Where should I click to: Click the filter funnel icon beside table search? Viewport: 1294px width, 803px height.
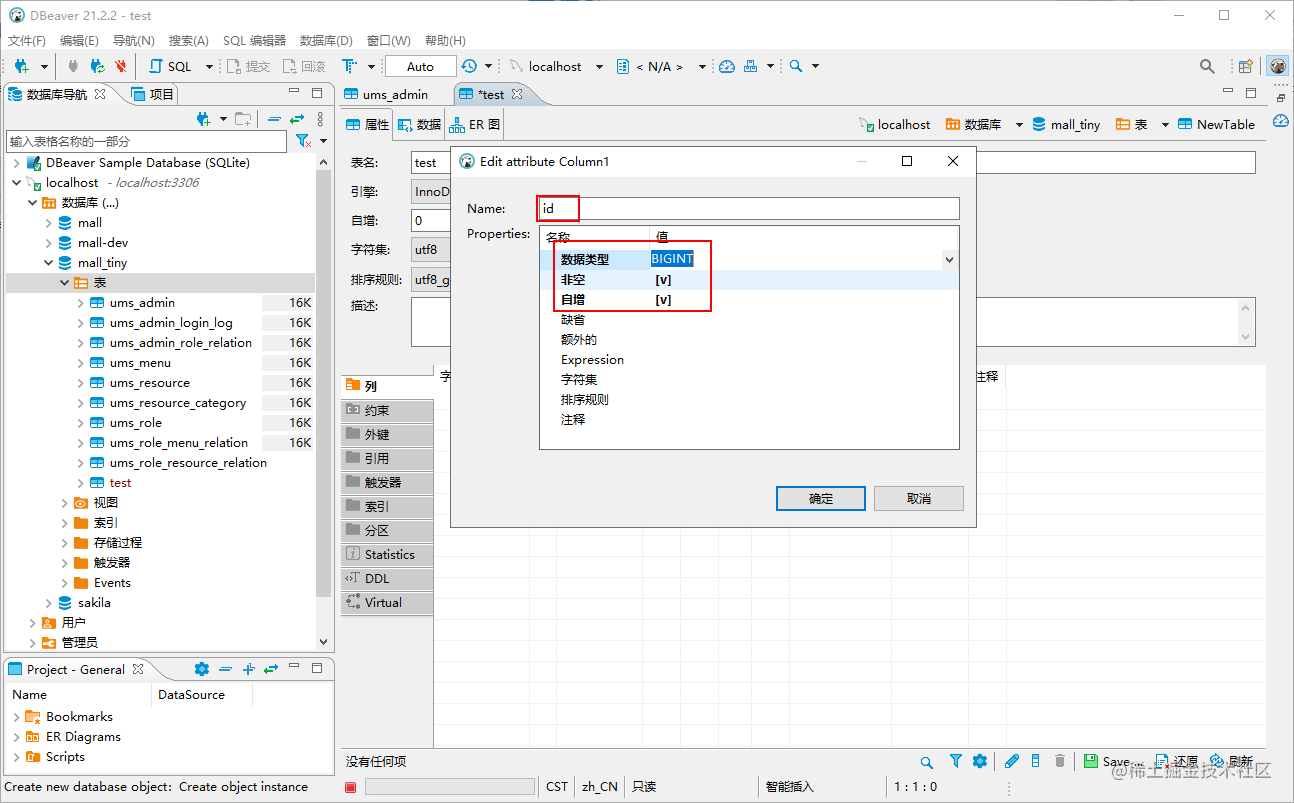click(x=303, y=142)
